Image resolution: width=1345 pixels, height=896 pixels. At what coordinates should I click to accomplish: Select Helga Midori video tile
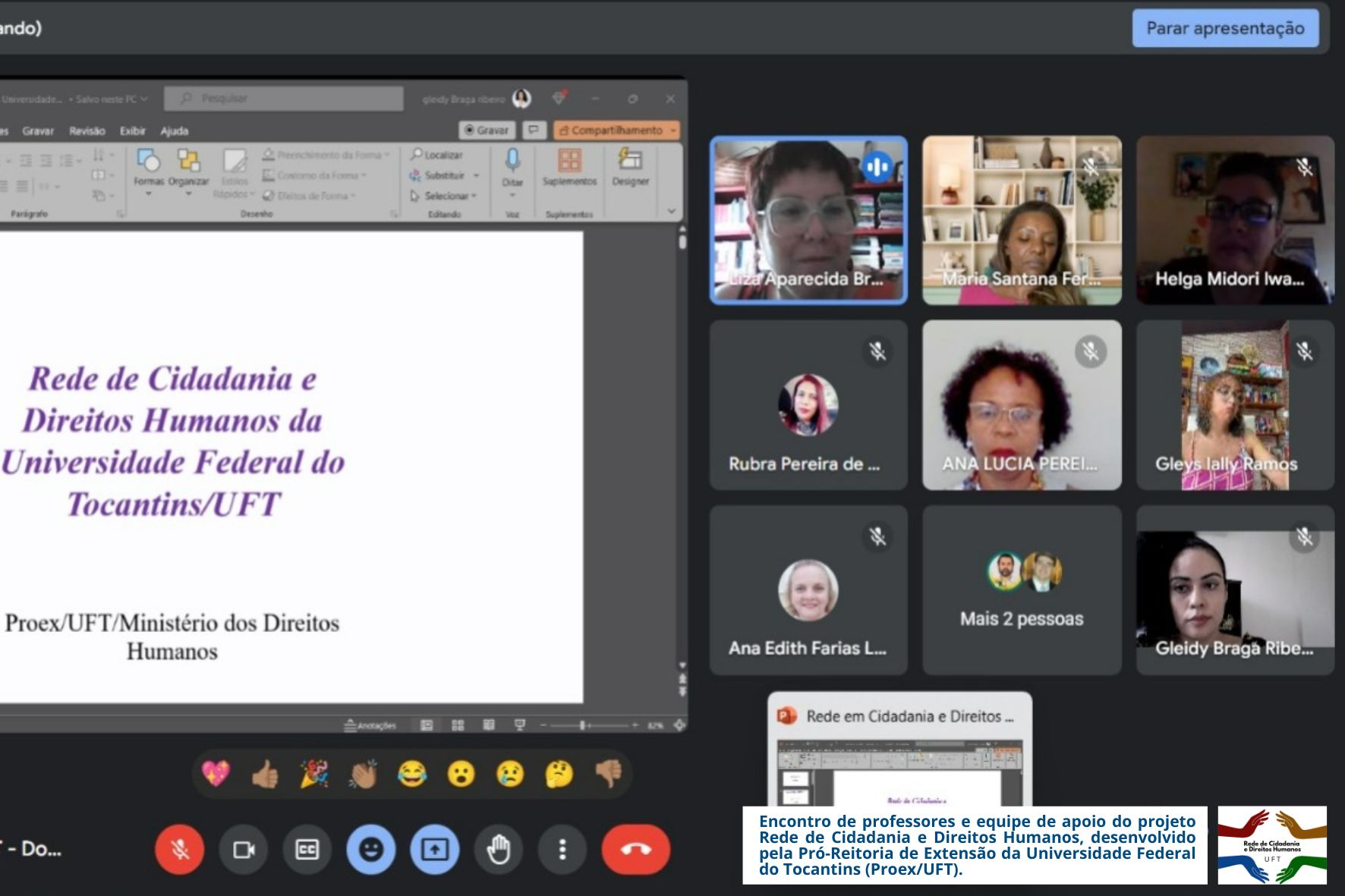pyautogui.click(x=1235, y=220)
